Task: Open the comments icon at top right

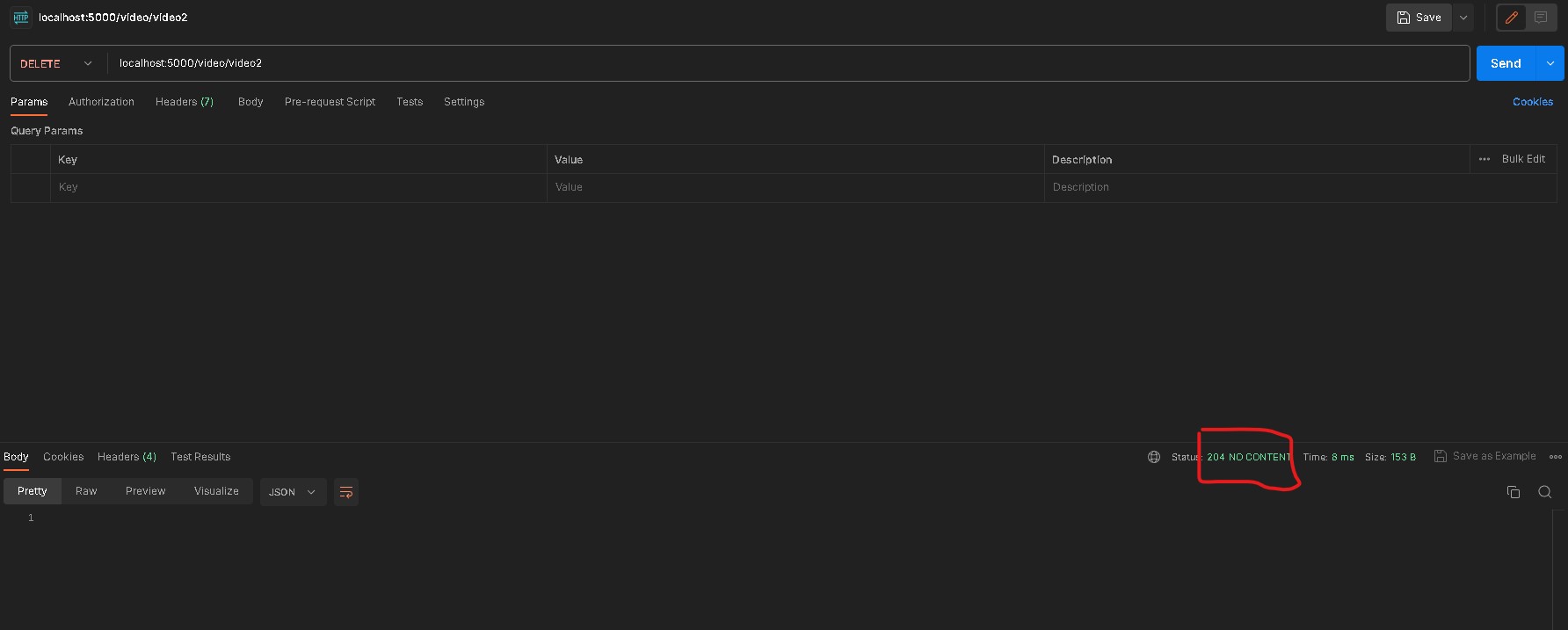Action: pyautogui.click(x=1541, y=18)
